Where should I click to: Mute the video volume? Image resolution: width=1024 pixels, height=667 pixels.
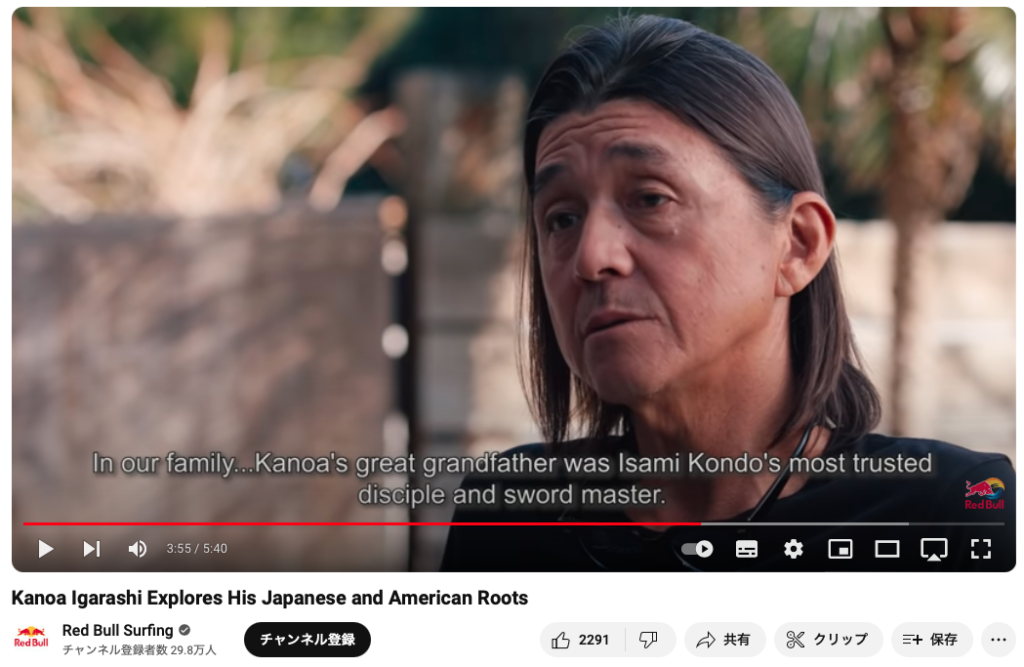(x=137, y=549)
